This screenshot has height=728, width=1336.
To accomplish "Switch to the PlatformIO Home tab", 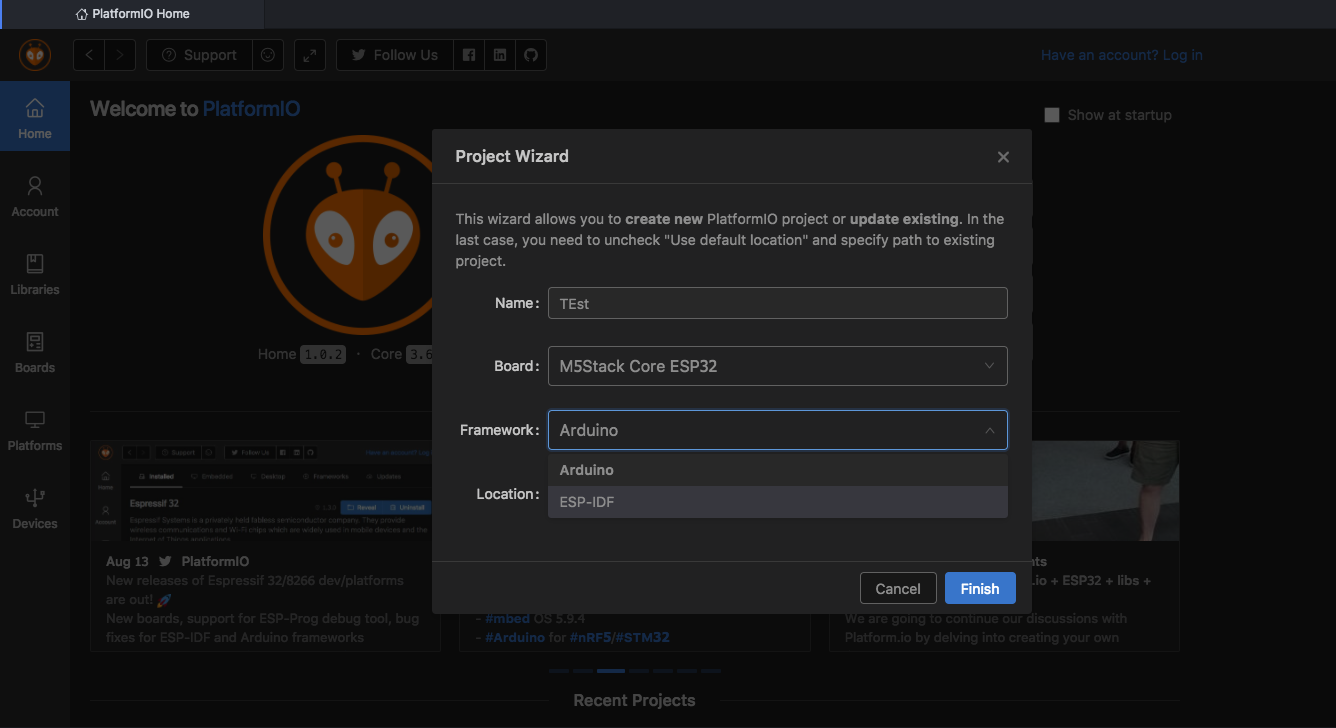I will point(132,14).
